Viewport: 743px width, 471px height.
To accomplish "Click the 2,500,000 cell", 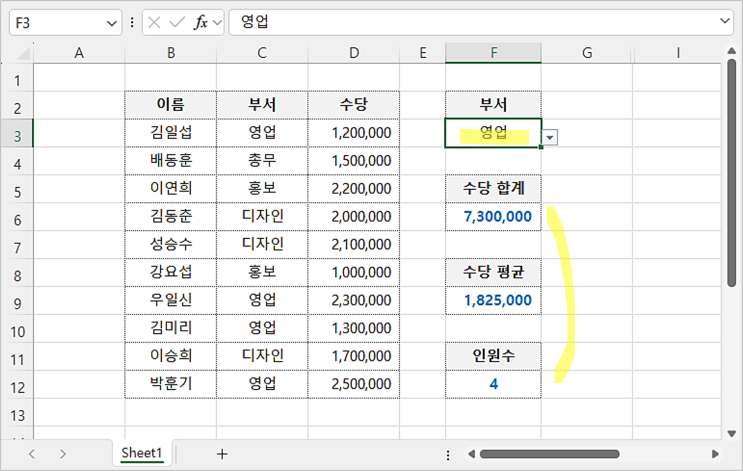I will [x=354, y=384].
